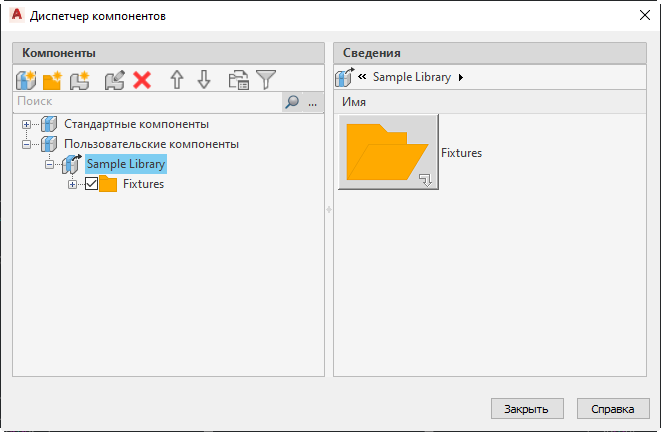Click the search magnifier icon
This screenshot has height=432, width=661.
(x=291, y=101)
